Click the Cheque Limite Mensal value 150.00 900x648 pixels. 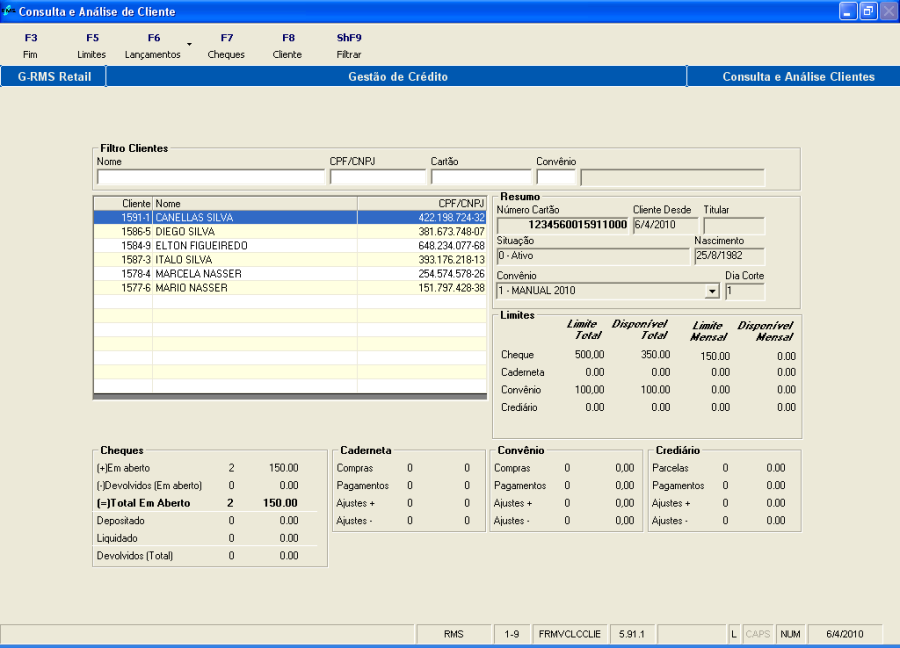click(715, 356)
